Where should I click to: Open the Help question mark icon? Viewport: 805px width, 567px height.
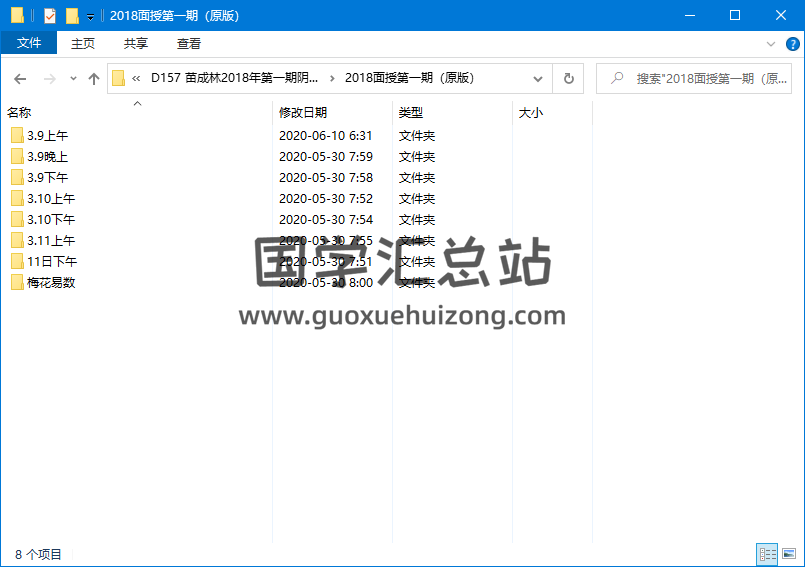[x=792, y=44]
